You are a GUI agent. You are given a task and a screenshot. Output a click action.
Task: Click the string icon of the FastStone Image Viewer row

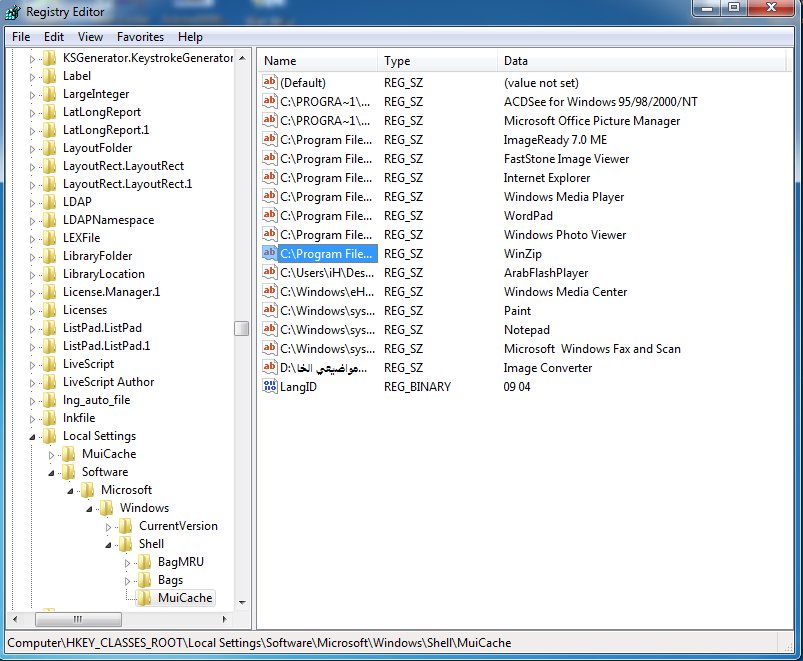[270, 158]
